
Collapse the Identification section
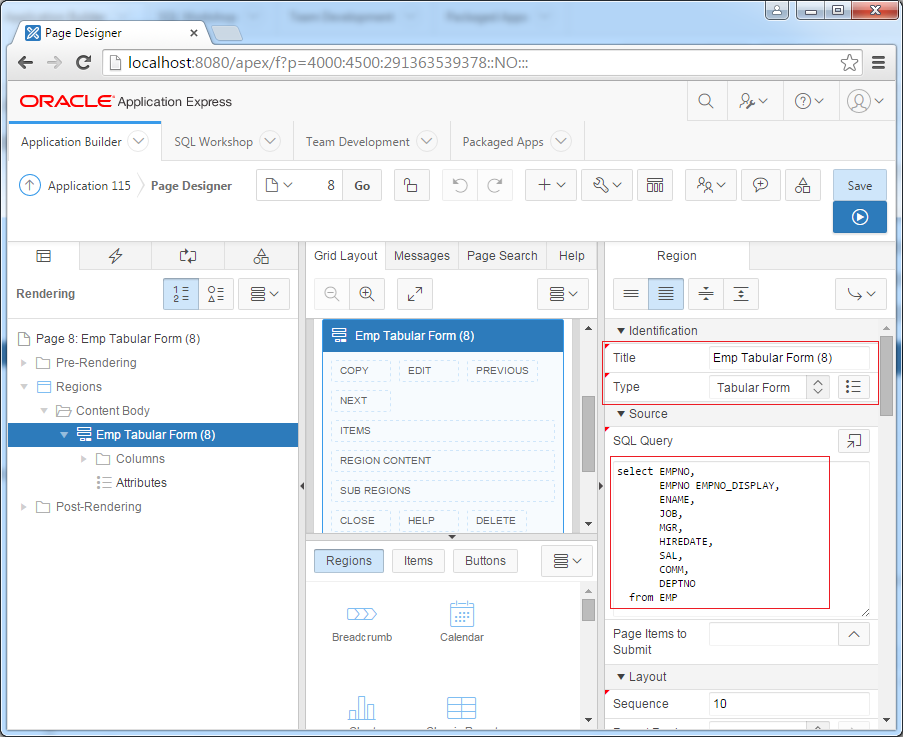click(621, 331)
